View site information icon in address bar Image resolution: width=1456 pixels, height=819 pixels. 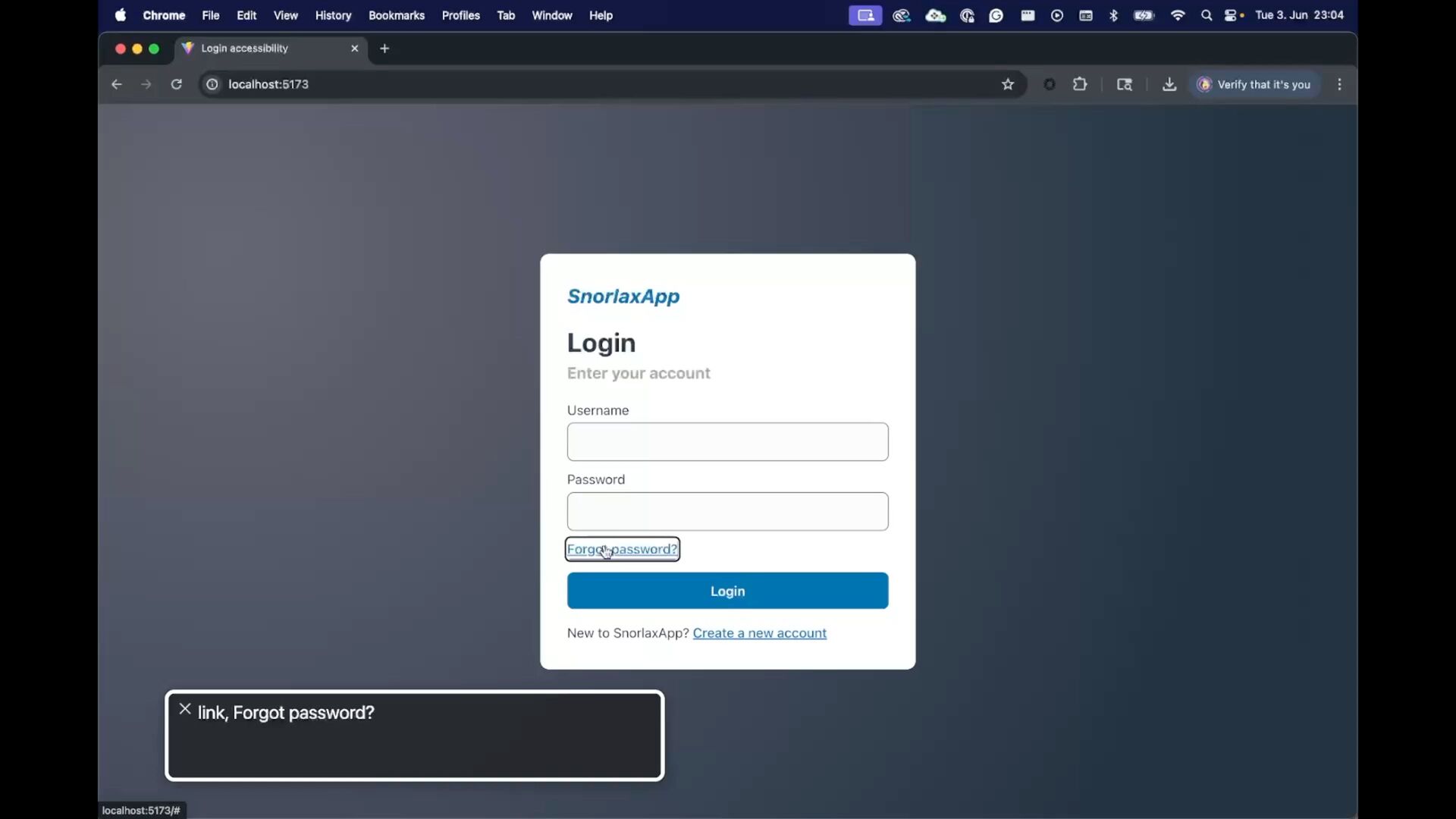(212, 84)
